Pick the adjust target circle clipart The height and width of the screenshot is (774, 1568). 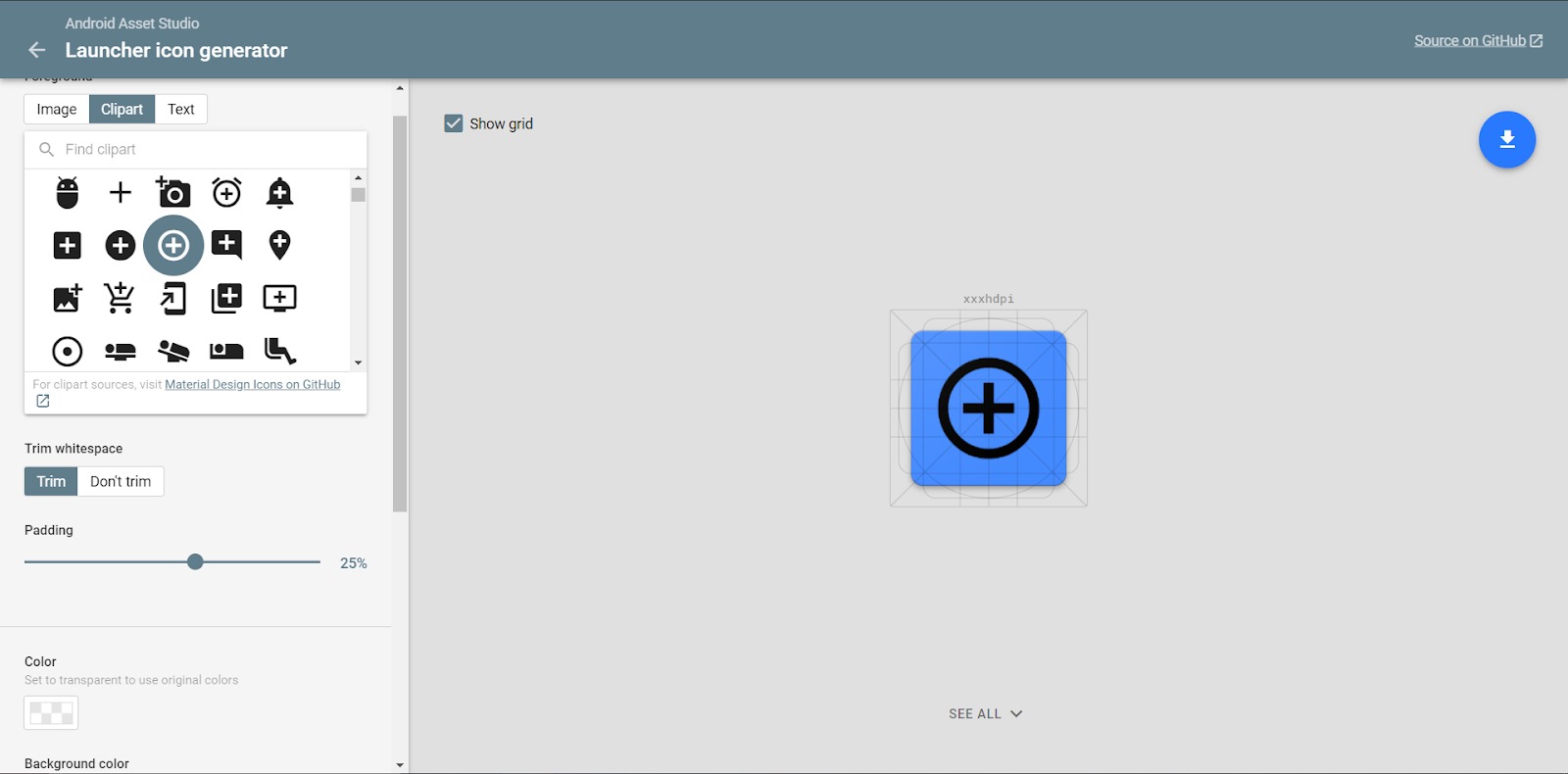point(68,351)
